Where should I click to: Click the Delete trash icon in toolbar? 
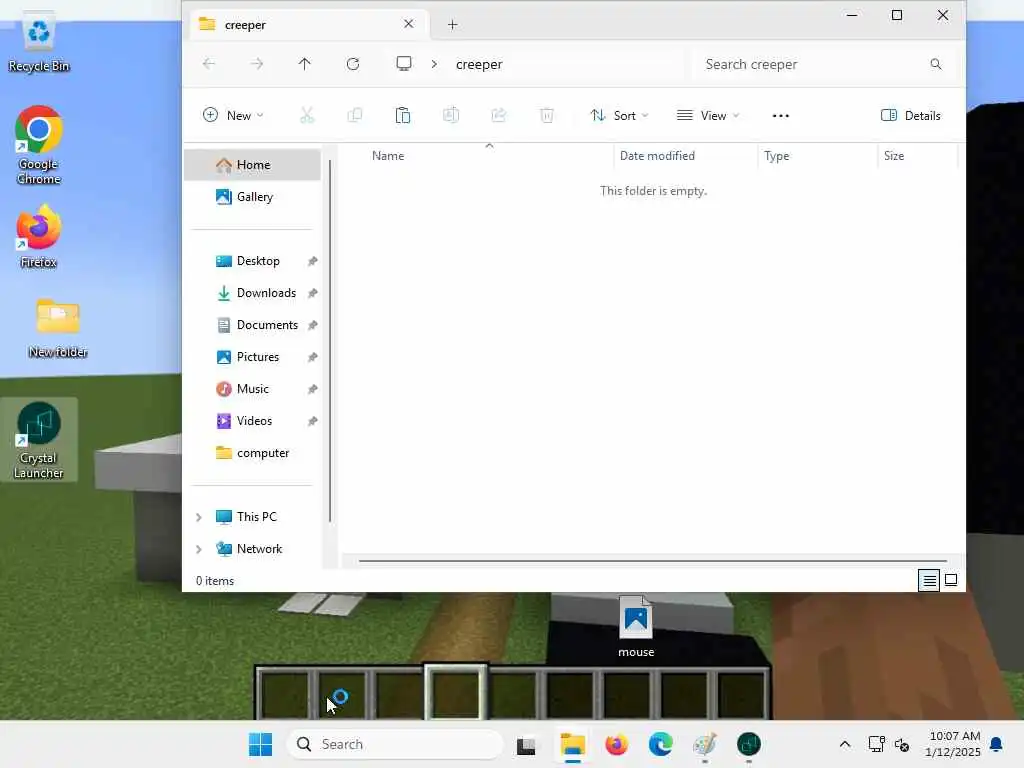click(x=547, y=116)
